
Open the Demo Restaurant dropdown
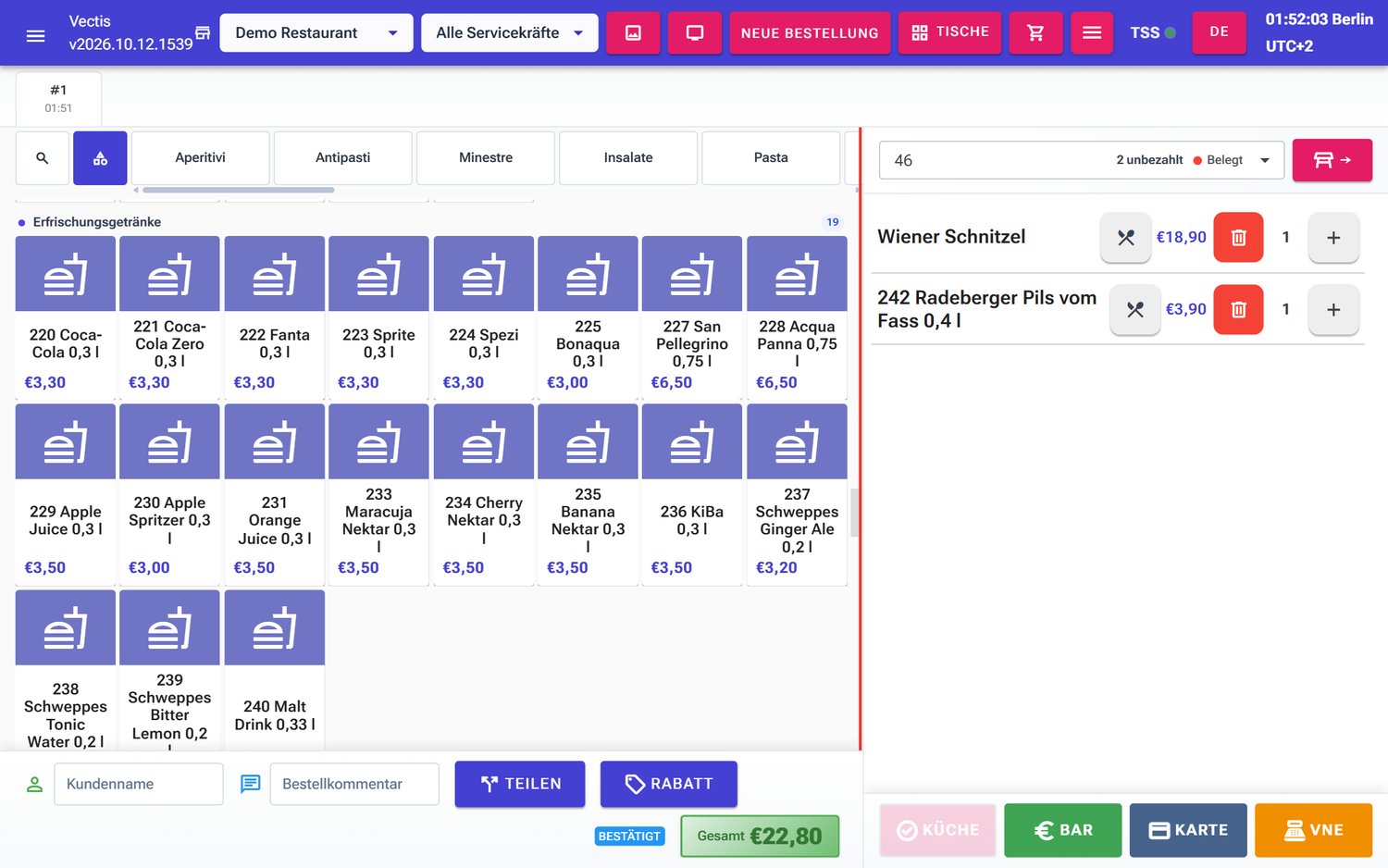pos(316,32)
